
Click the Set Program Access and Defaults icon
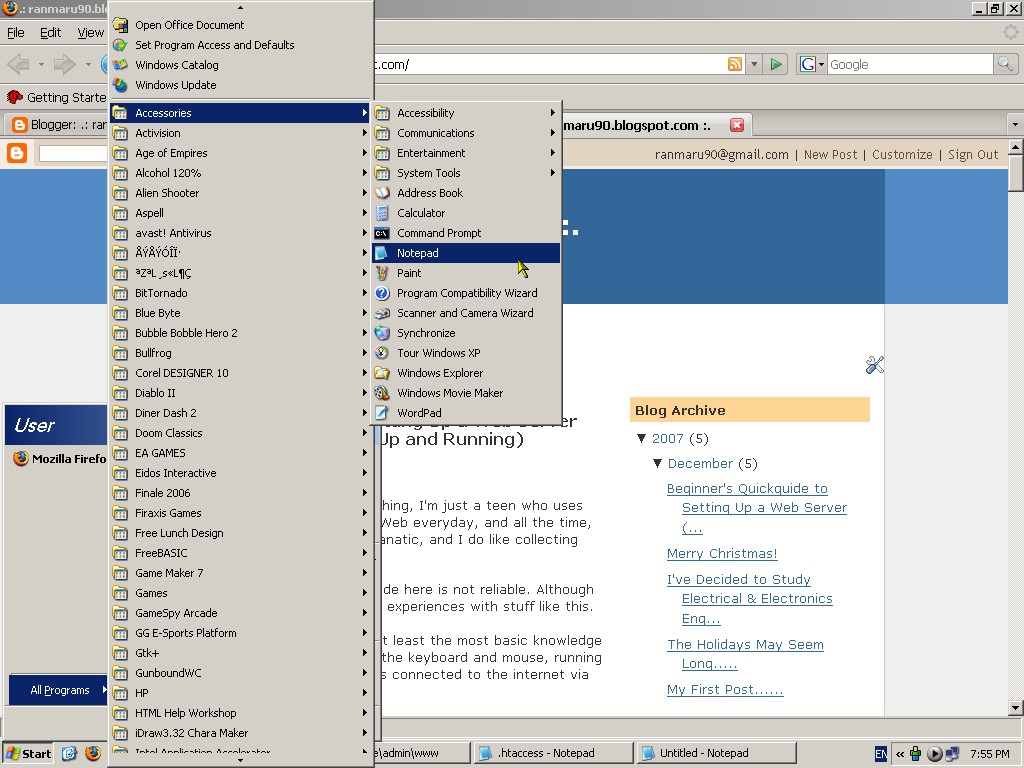120,45
